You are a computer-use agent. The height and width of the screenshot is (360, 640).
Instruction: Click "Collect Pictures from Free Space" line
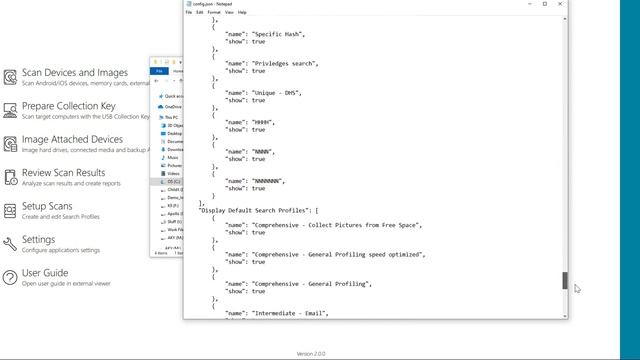pos(323,225)
